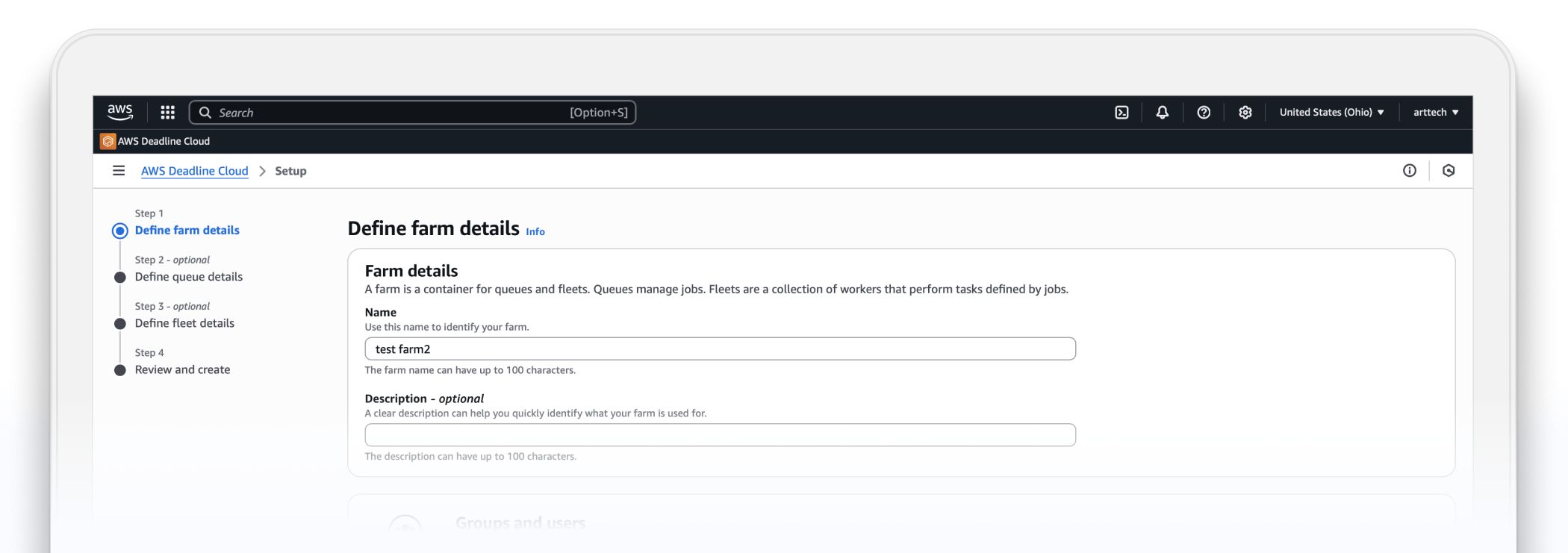Open the notifications bell
The height and width of the screenshot is (553, 1568).
coord(1163,112)
